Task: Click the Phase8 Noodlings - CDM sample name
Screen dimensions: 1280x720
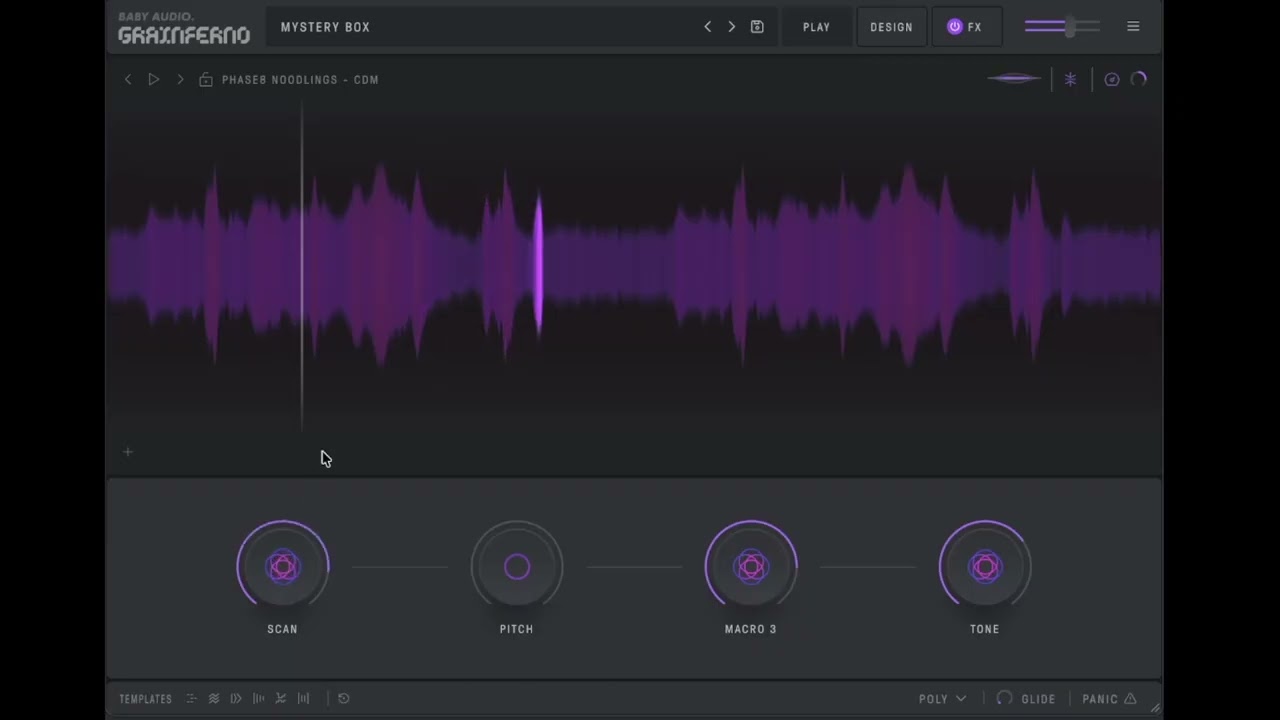Action: point(300,80)
